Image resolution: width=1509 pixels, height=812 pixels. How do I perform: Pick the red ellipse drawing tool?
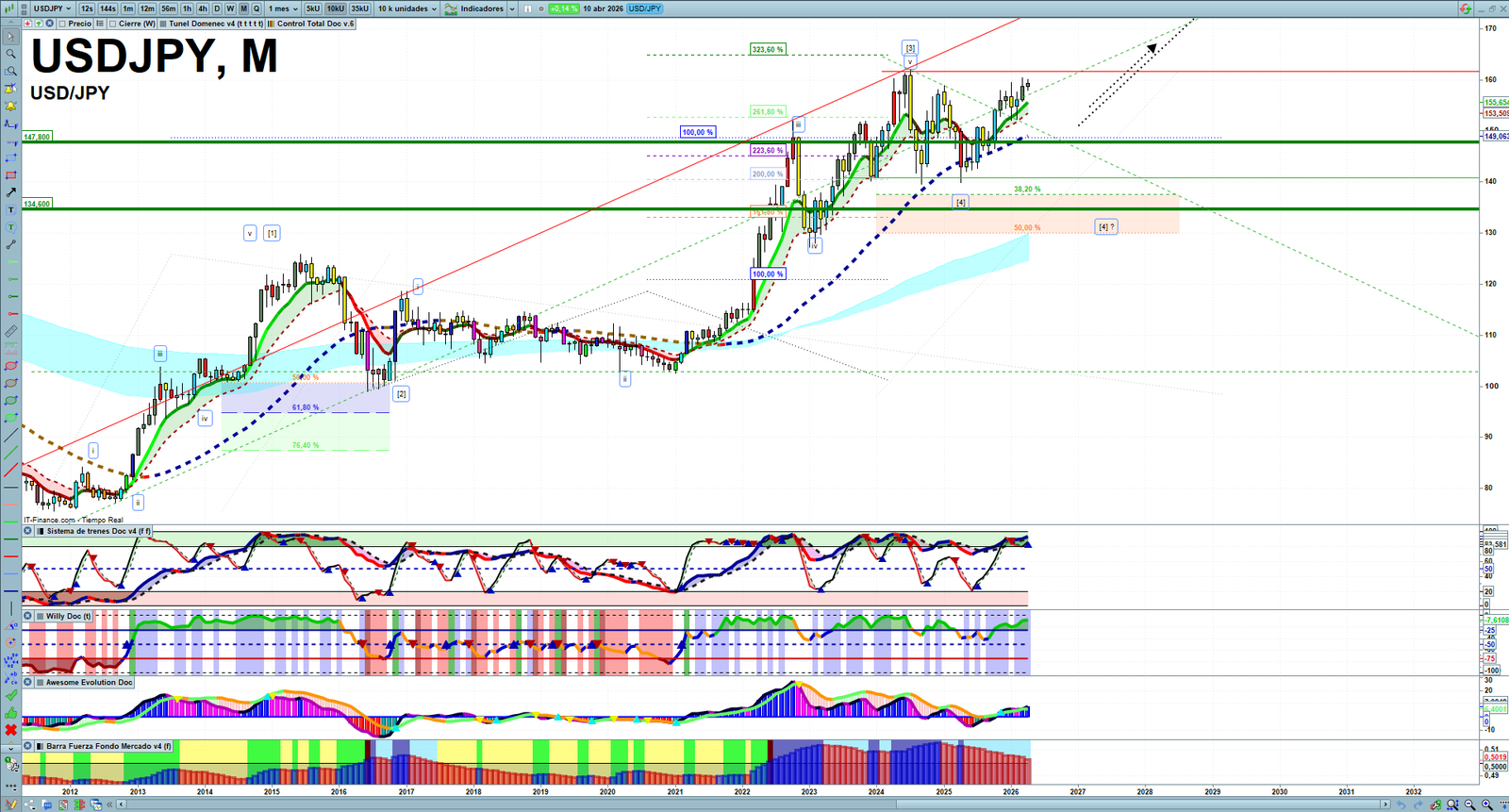click(11, 366)
